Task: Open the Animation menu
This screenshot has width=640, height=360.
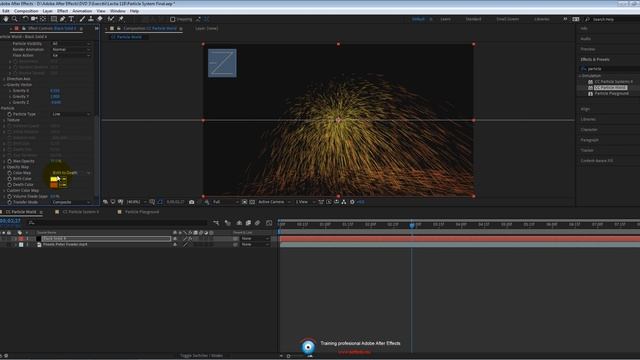Action: (x=82, y=11)
